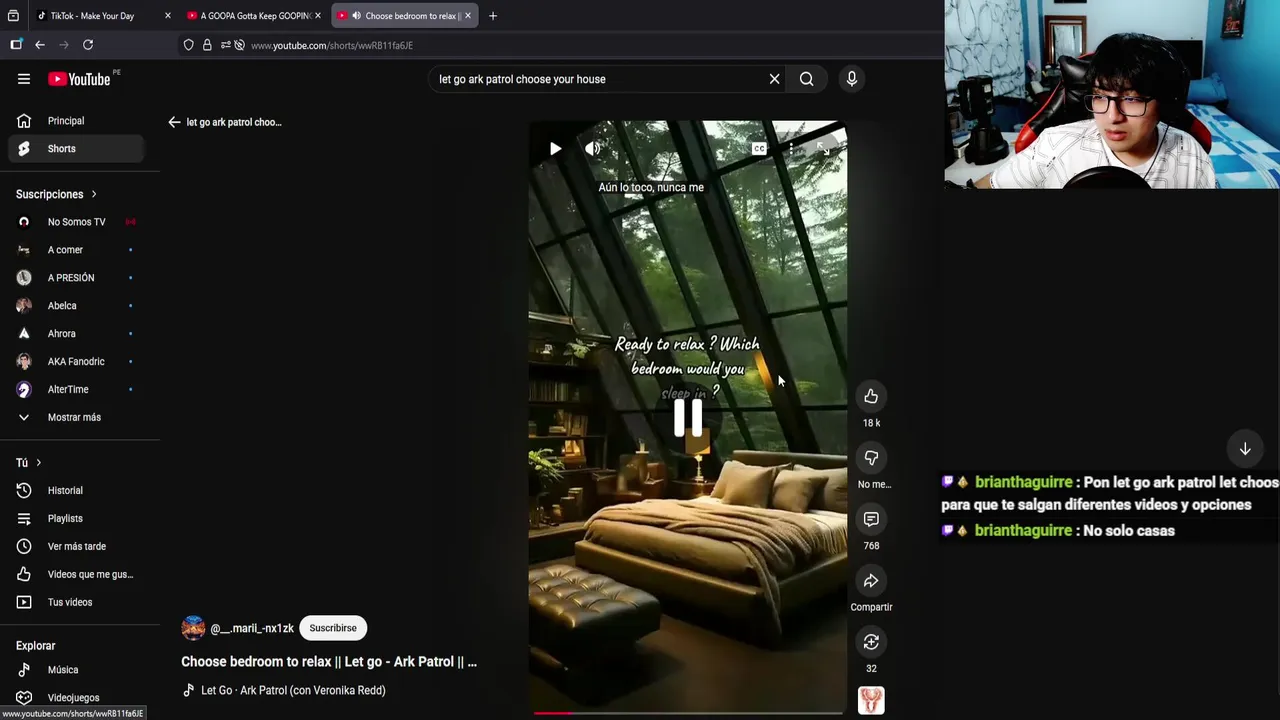This screenshot has height=720, width=1280.
Task: Clear the search box with X
Action: [x=774, y=79]
